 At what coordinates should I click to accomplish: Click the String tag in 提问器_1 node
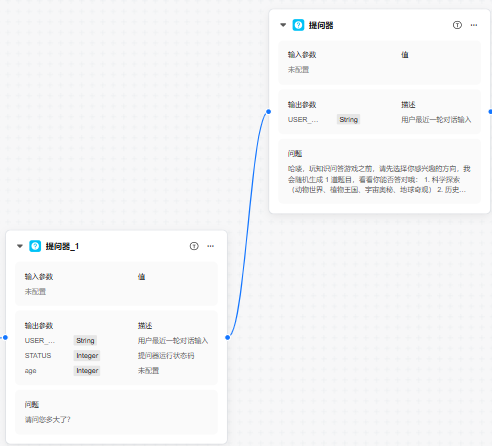pos(85,340)
